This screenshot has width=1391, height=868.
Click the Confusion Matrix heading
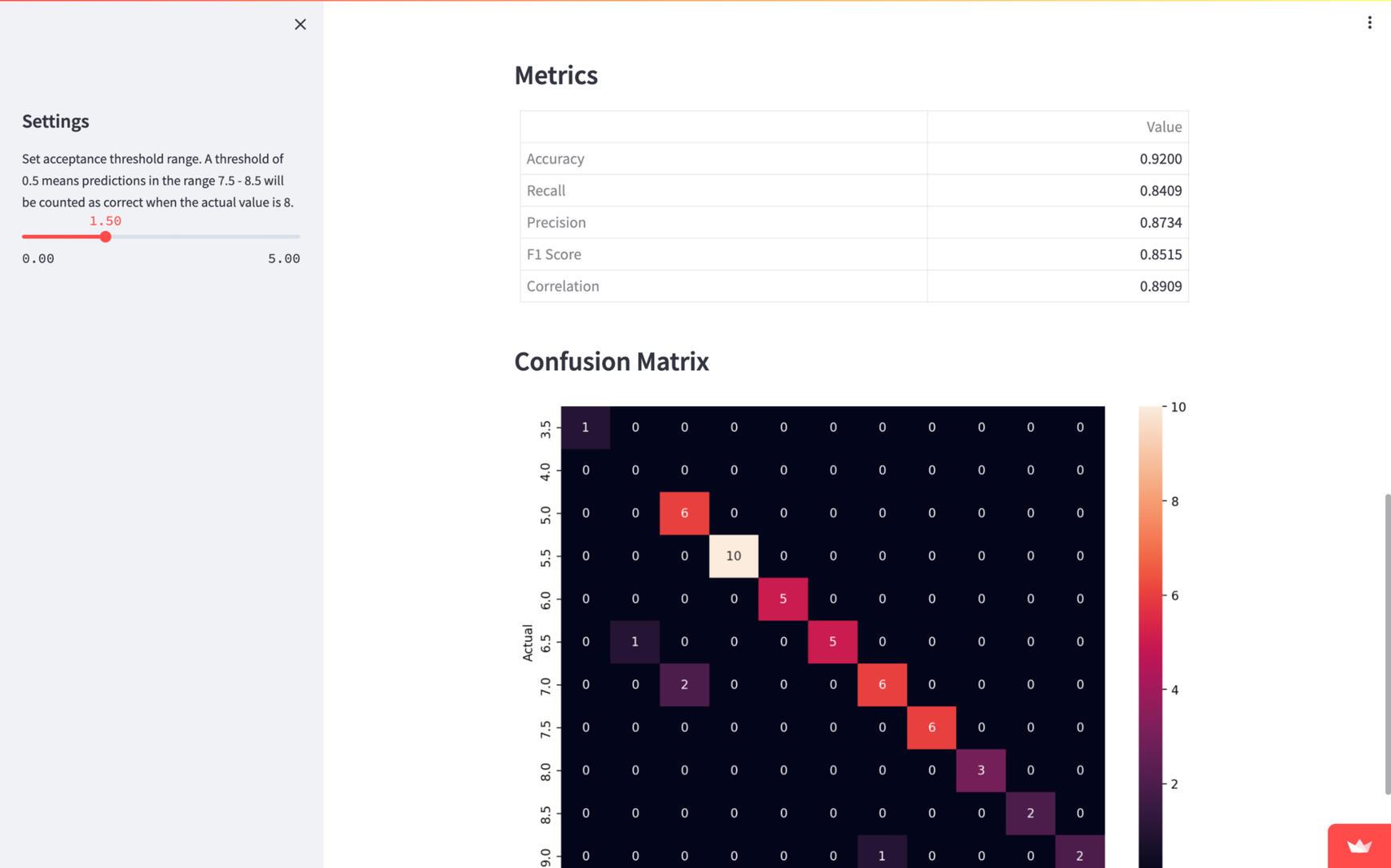tap(612, 360)
